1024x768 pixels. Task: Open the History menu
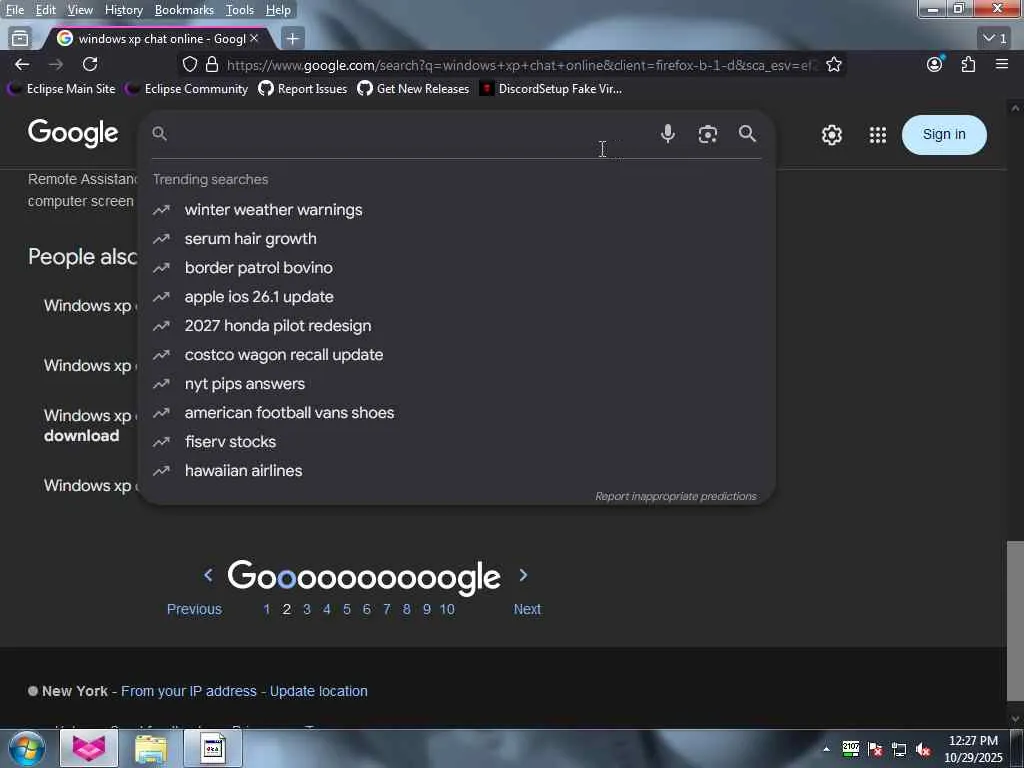pos(123,10)
